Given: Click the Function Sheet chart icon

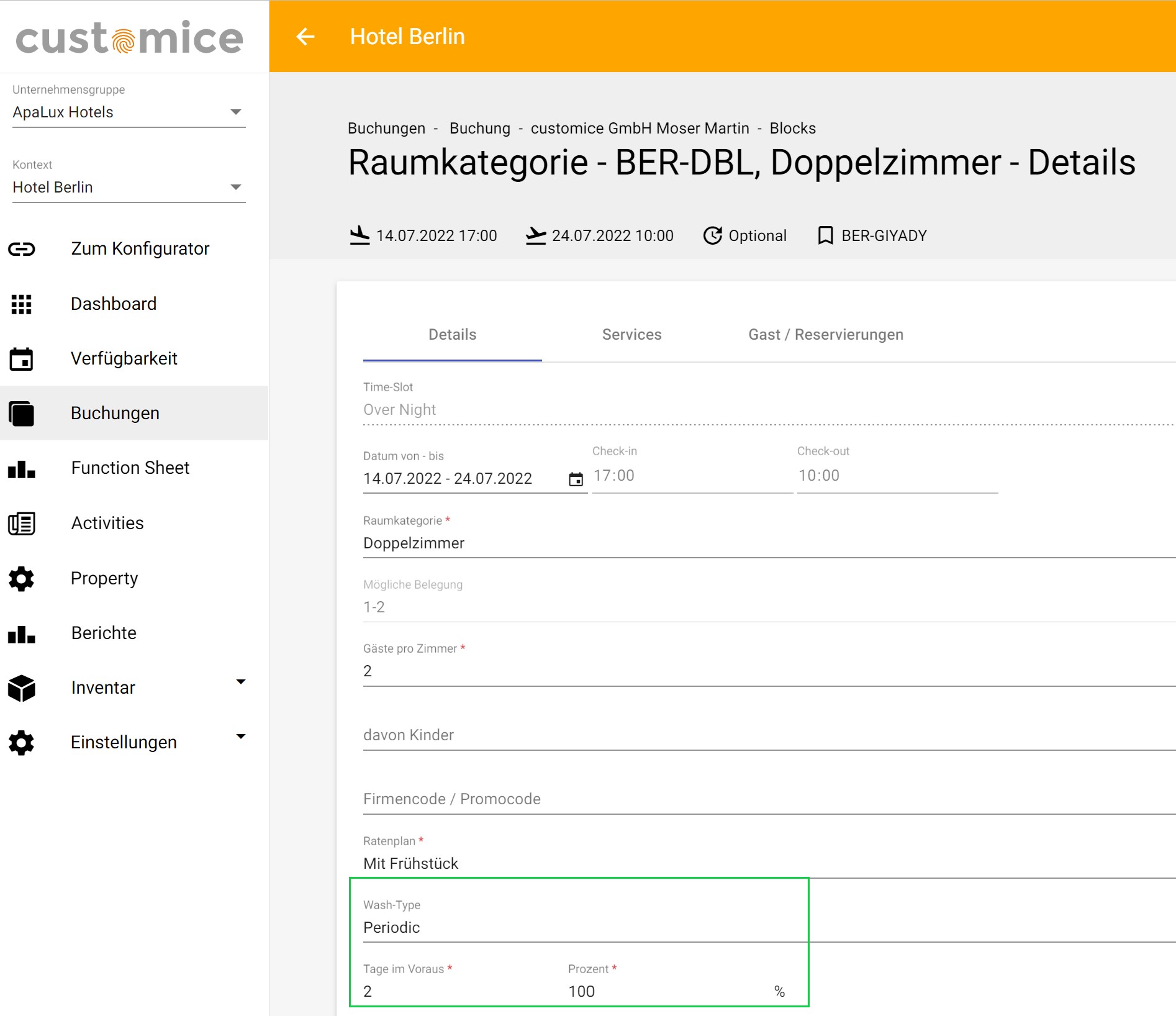Looking at the screenshot, I should coord(22,469).
